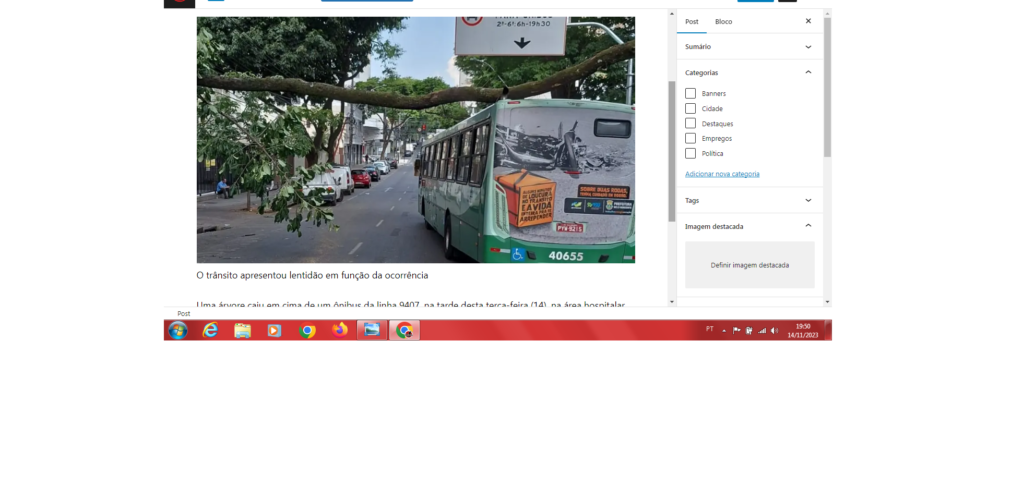Tick the Banners category checkbox
Screen dimensions: 1024x487
[690, 93]
